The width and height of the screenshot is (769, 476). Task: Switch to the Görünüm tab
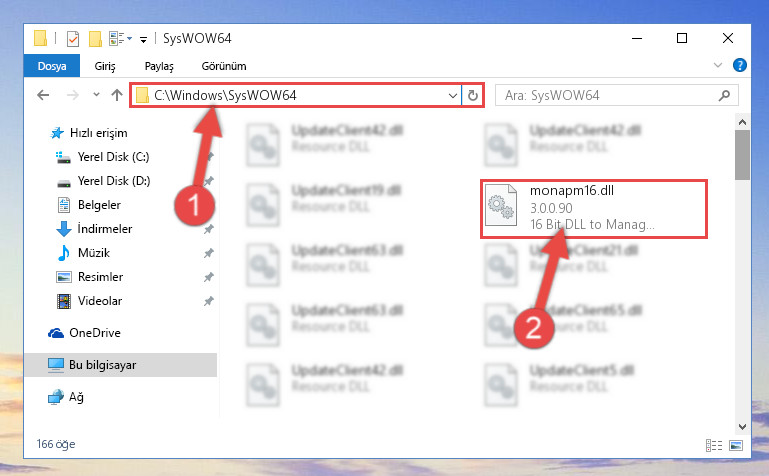(x=224, y=66)
